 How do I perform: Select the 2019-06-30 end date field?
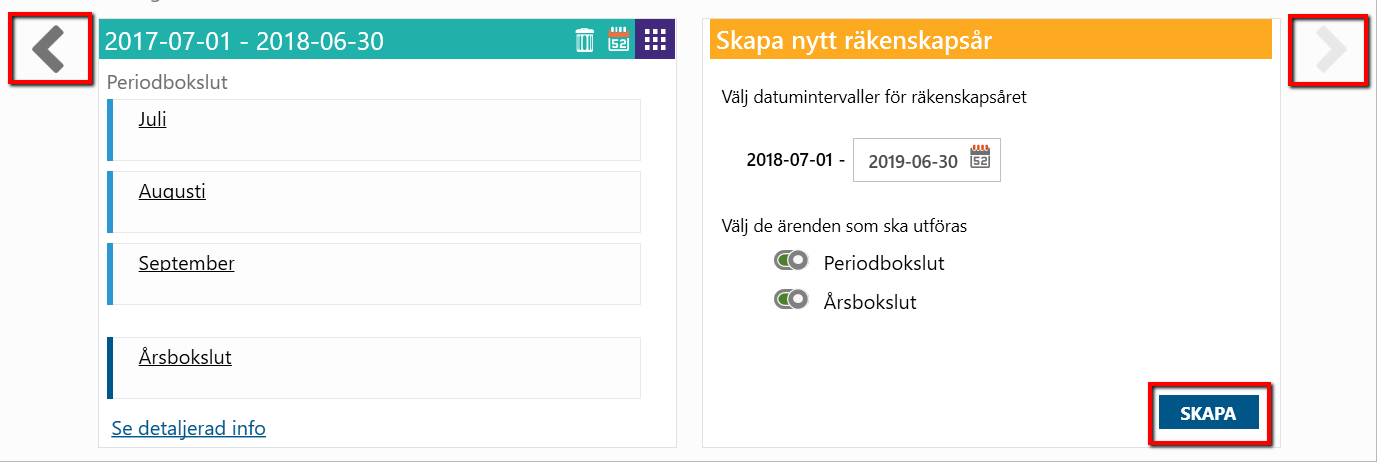pyautogui.click(x=926, y=160)
